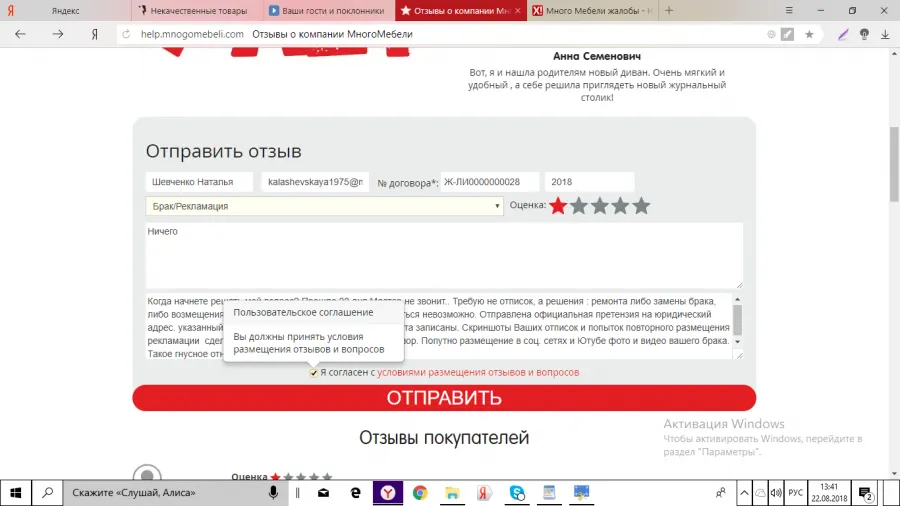Screen dimensions: 900x506
Task: Open a new tab with plus icon
Action: pyautogui.click(x=669, y=10)
